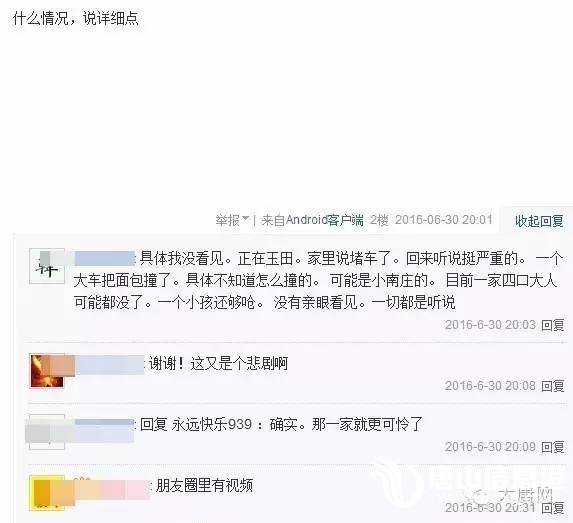Click the 2016-06-30 20:01 post timestamp

point(444,220)
